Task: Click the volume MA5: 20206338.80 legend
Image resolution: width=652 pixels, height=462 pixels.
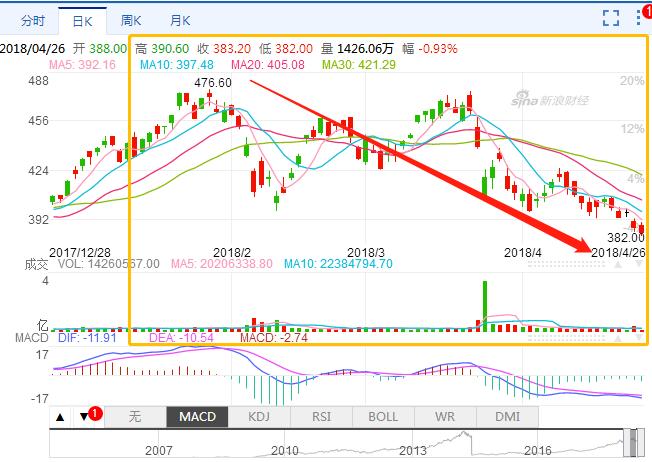Action: [222, 264]
